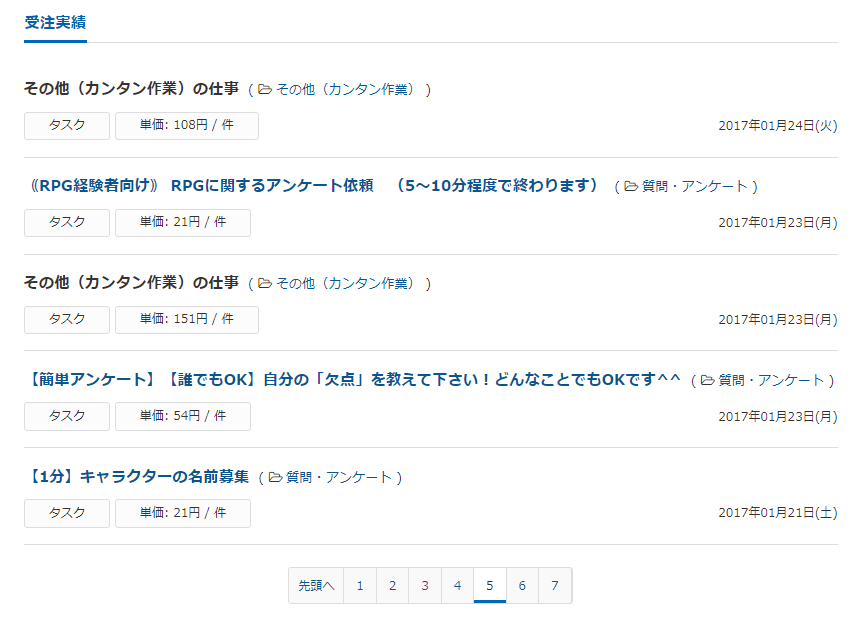This screenshot has height=620, width=860.
Task: Click folder icon in RPG survey row
Action: 631,186
